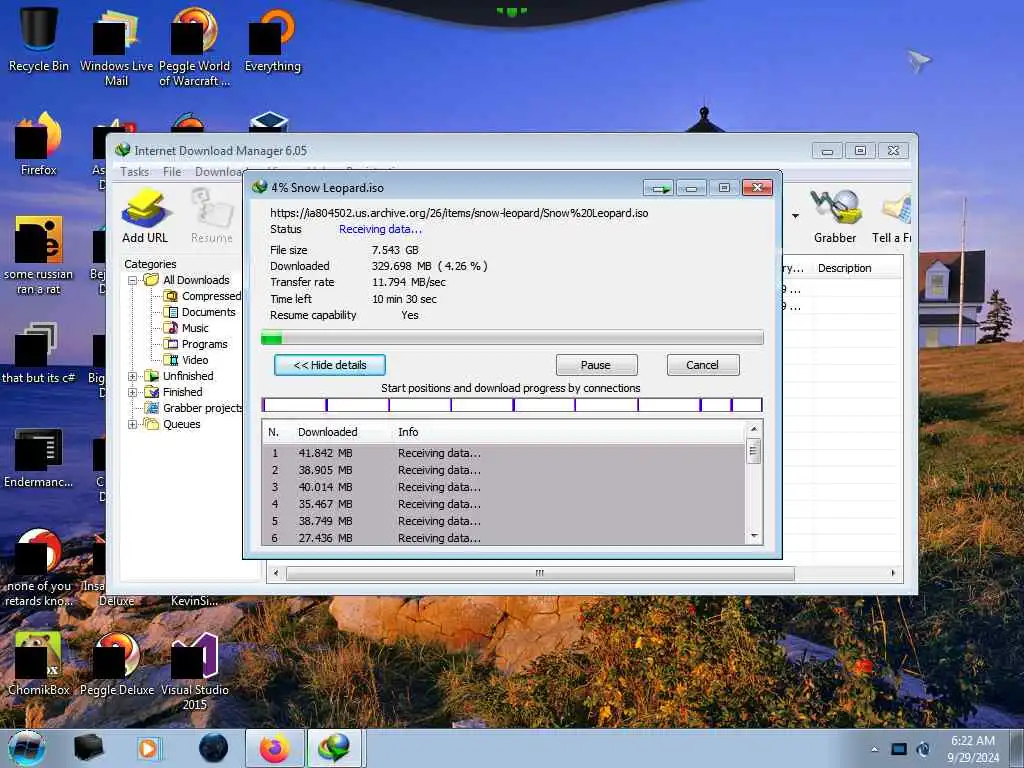Image resolution: width=1024 pixels, height=768 pixels.
Task: Click the archive.org download URL text
Action: click(459, 213)
